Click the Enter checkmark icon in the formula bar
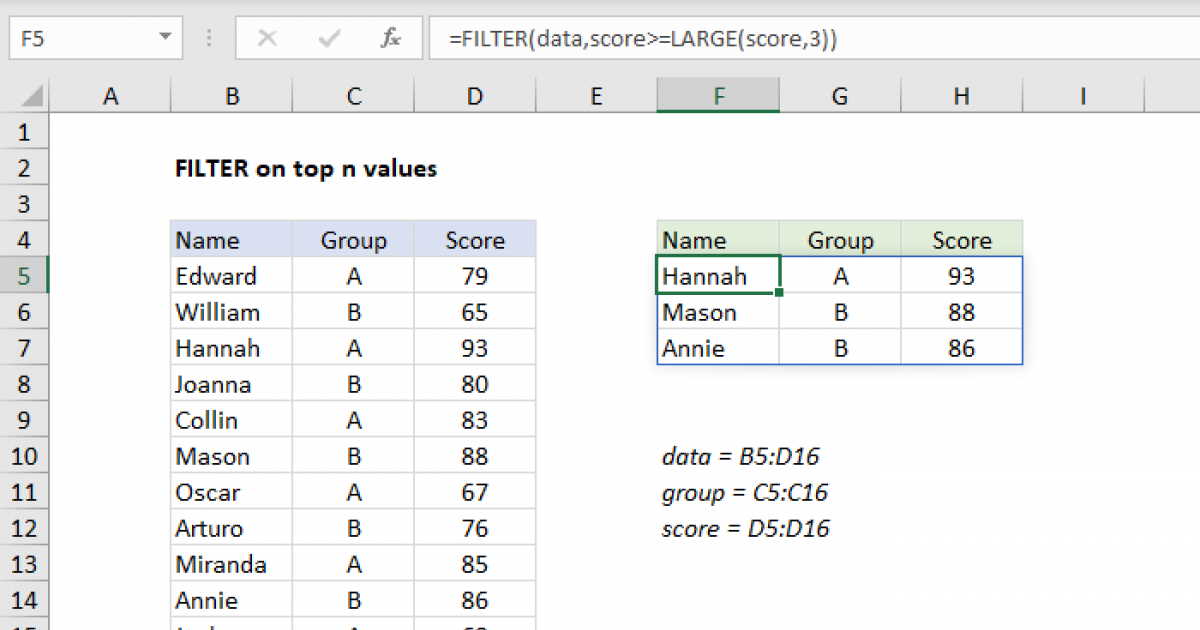The height and width of the screenshot is (630, 1200). [326, 38]
